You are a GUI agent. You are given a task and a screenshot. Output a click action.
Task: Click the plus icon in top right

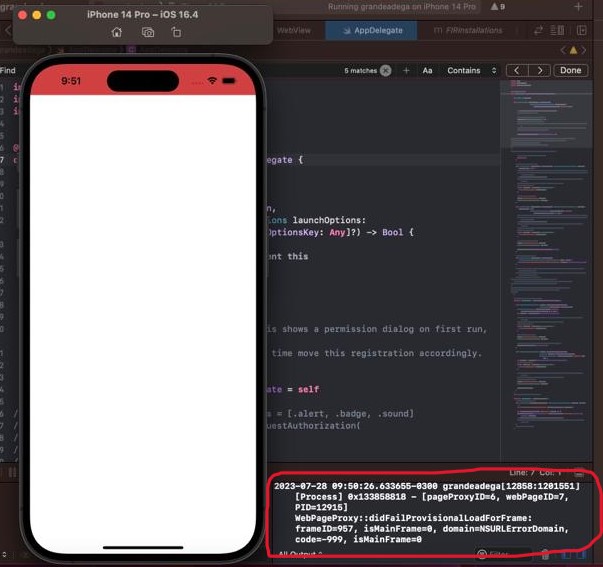(578, 7)
